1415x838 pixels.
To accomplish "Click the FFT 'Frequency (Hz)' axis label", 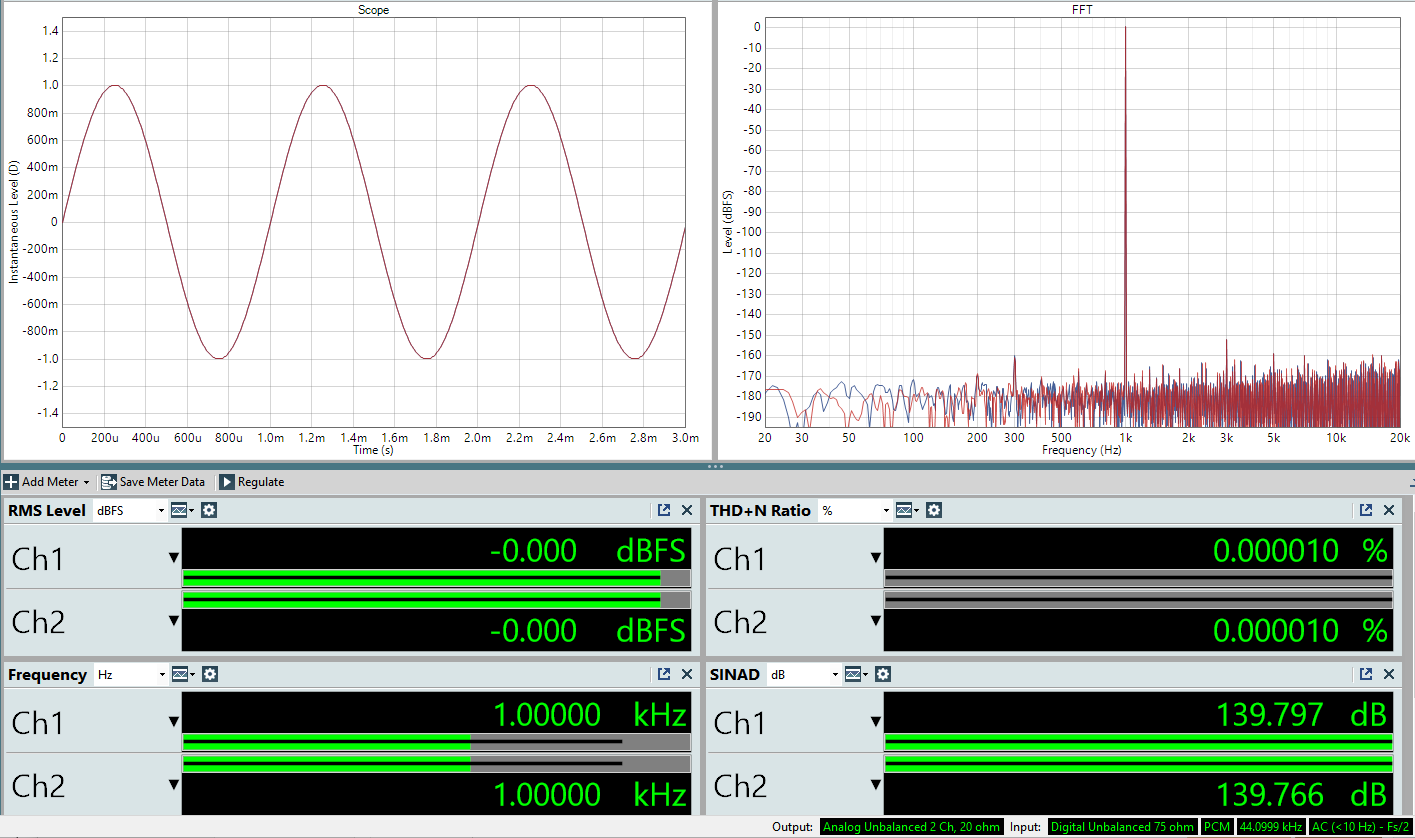I will click(1082, 451).
